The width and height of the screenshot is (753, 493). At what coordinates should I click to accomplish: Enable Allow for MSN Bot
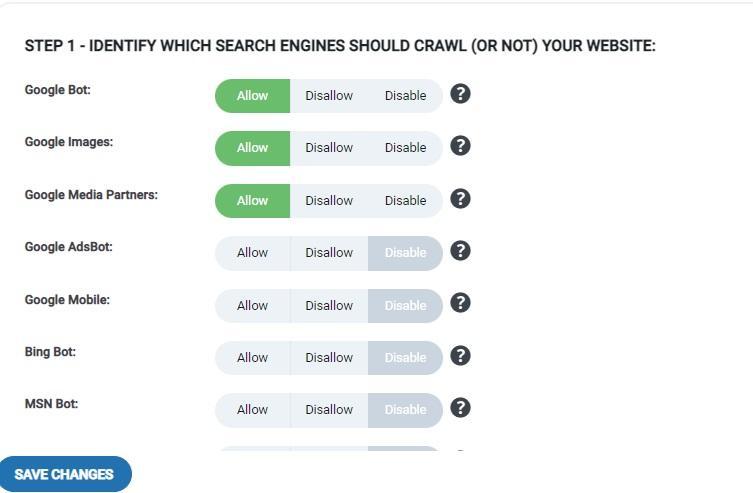click(253, 410)
